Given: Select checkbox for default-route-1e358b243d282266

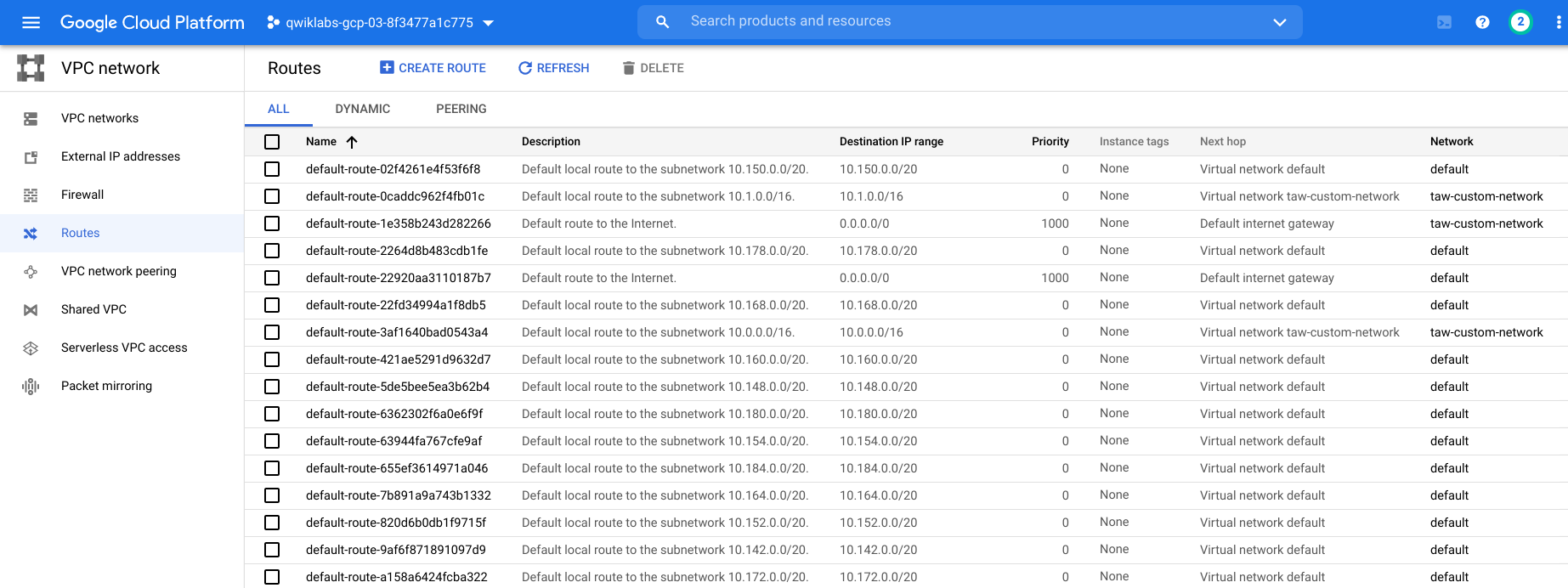Looking at the screenshot, I should [x=272, y=223].
